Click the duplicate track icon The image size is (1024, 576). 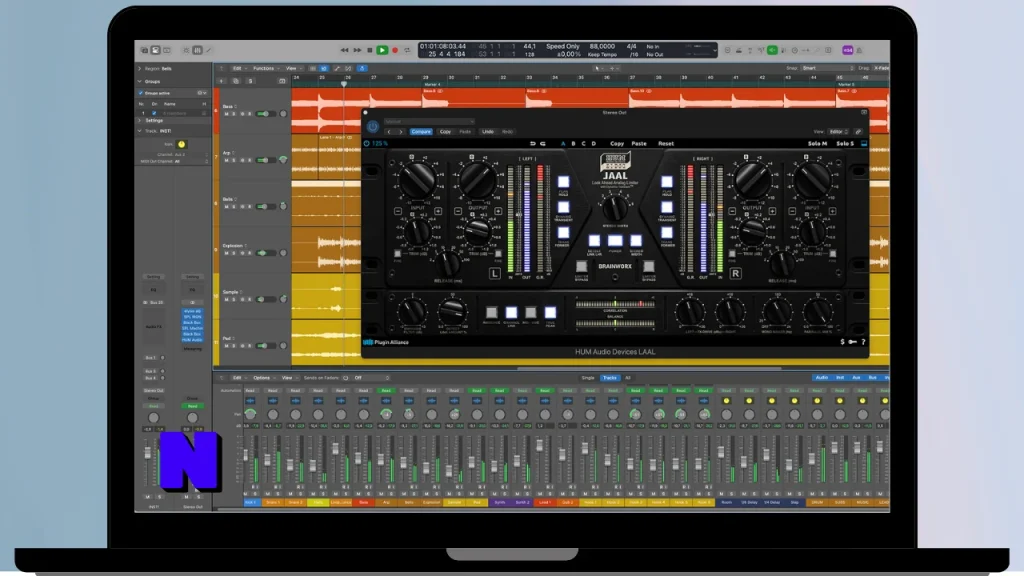tap(236, 81)
